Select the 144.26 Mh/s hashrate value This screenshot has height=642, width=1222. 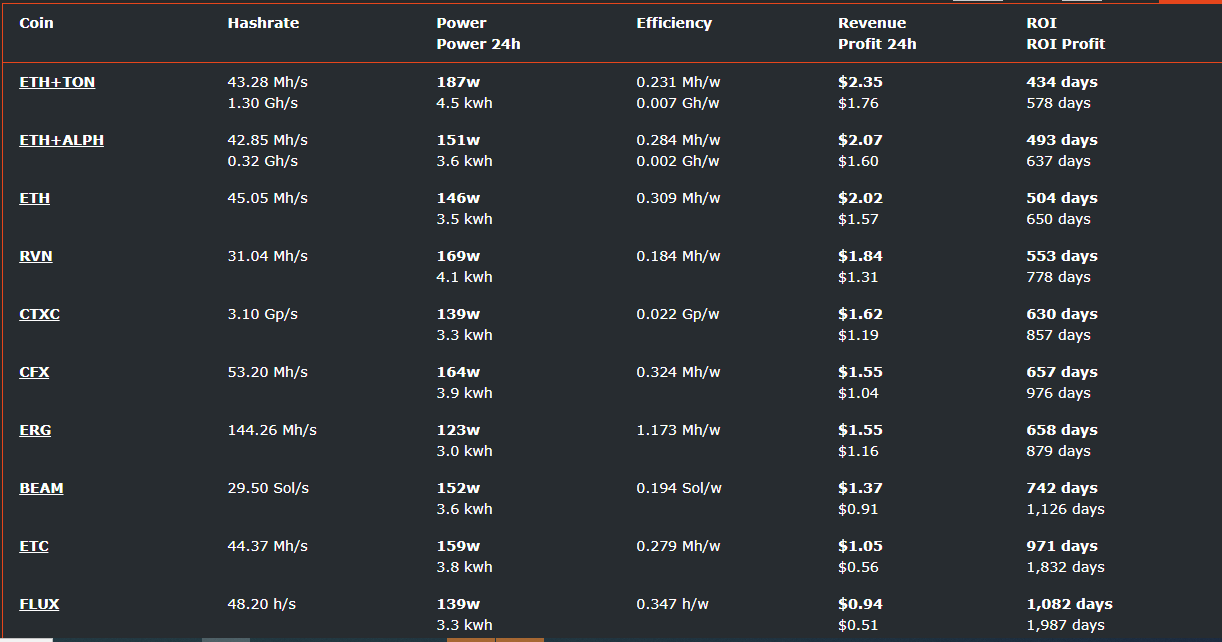[x=272, y=430]
